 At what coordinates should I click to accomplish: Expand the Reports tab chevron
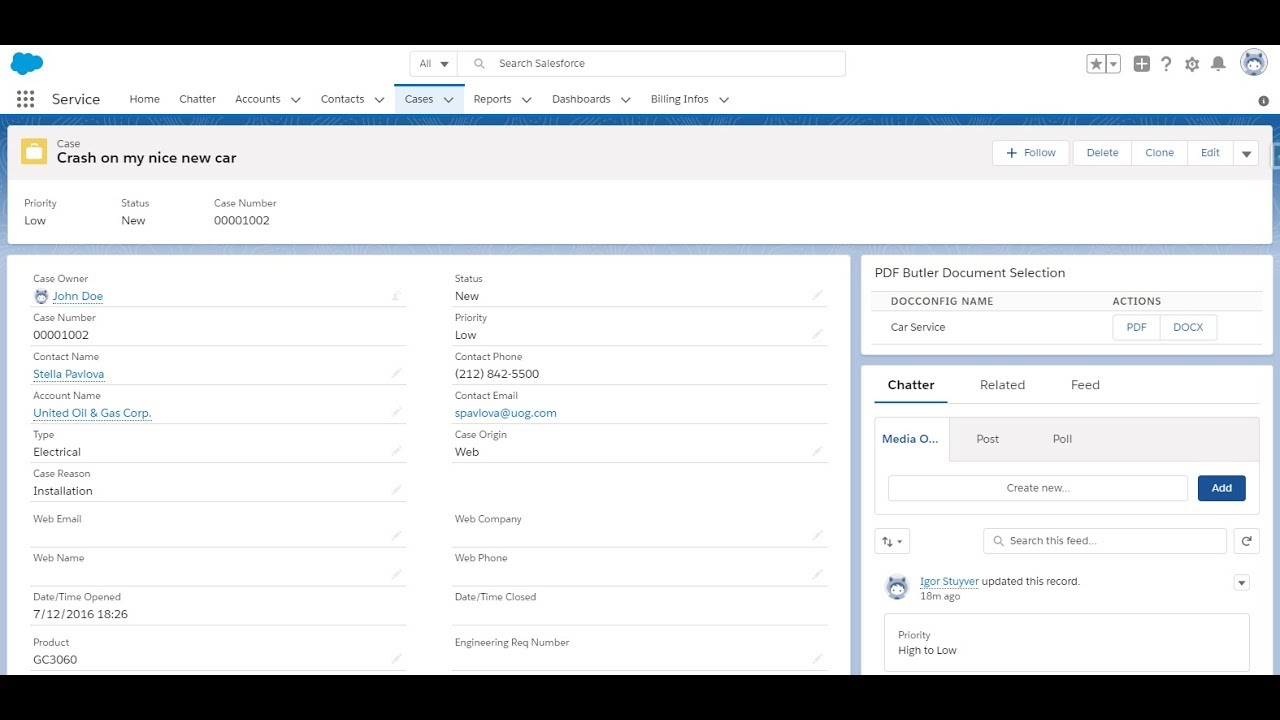pyautogui.click(x=526, y=100)
